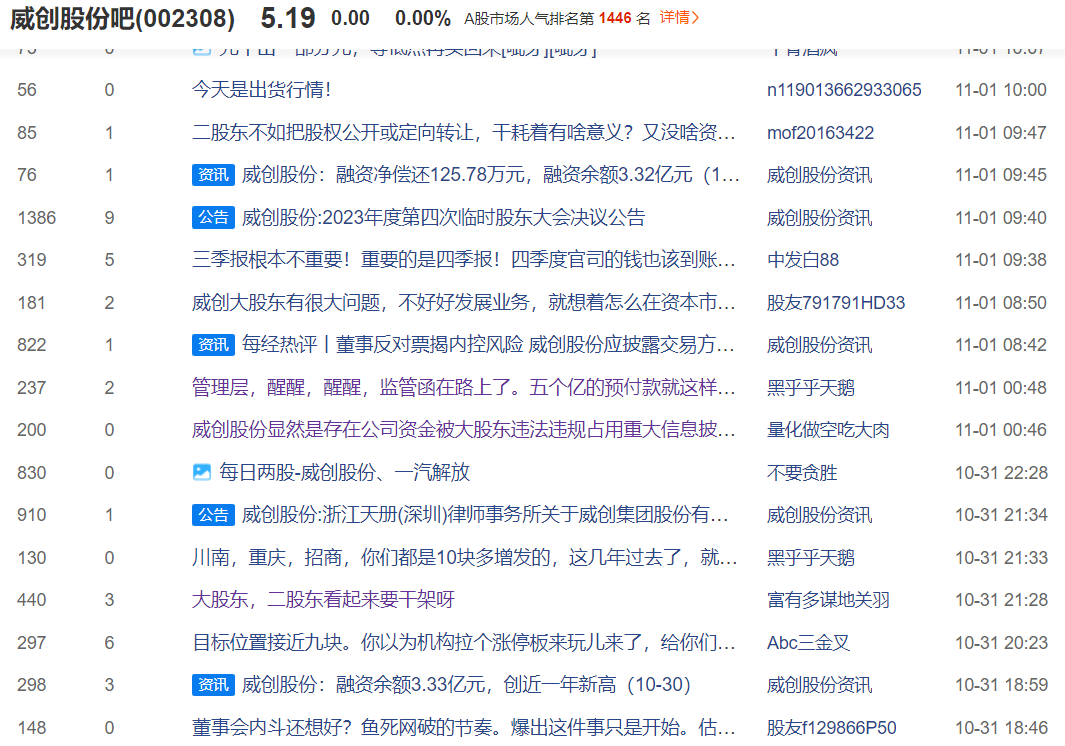Image resolution: width=1065 pixels, height=746 pixels.
Task: Click the percentage change 0.00%
Action: tap(423, 18)
